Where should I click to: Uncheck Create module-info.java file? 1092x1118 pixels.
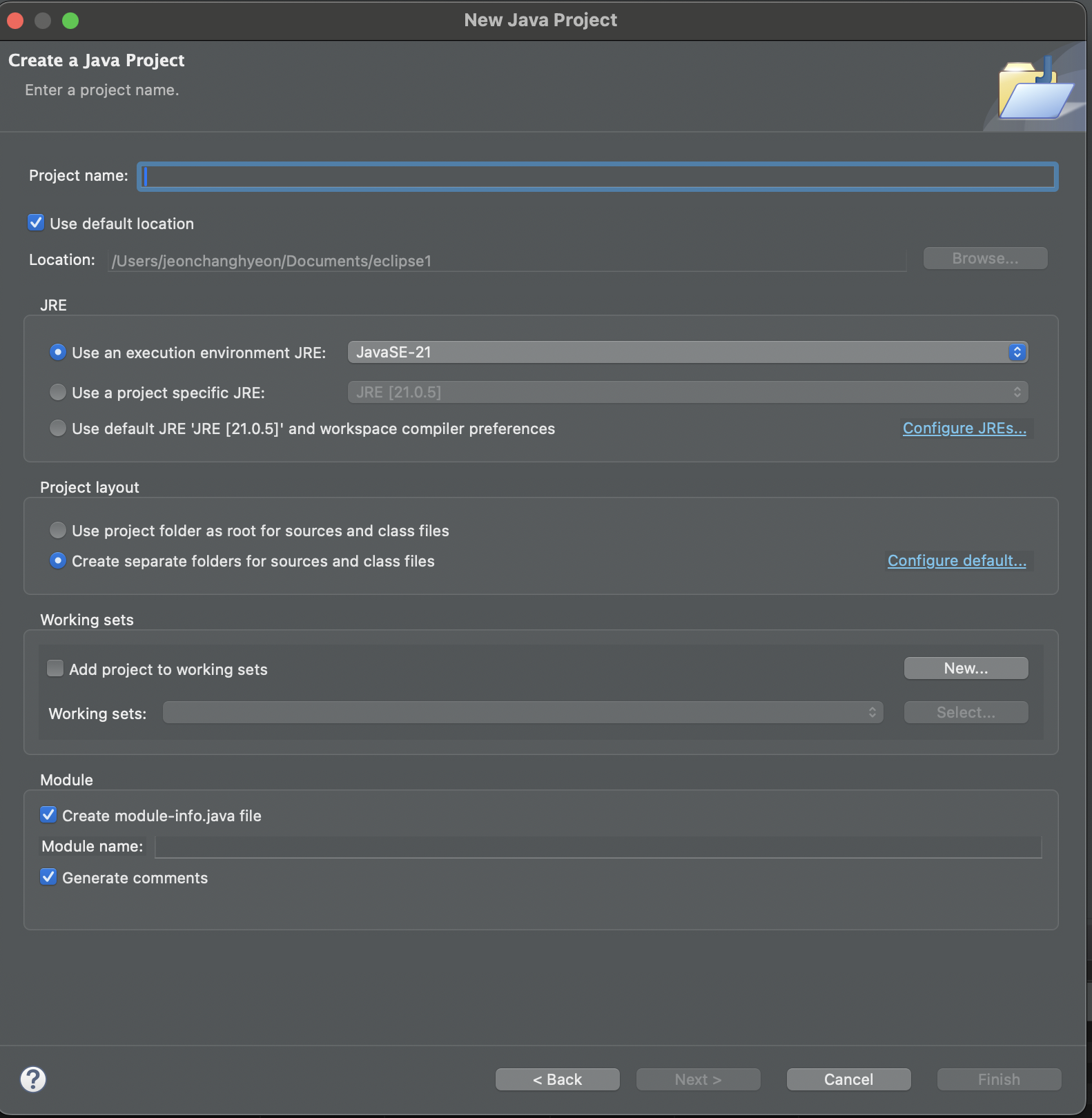point(48,814)
